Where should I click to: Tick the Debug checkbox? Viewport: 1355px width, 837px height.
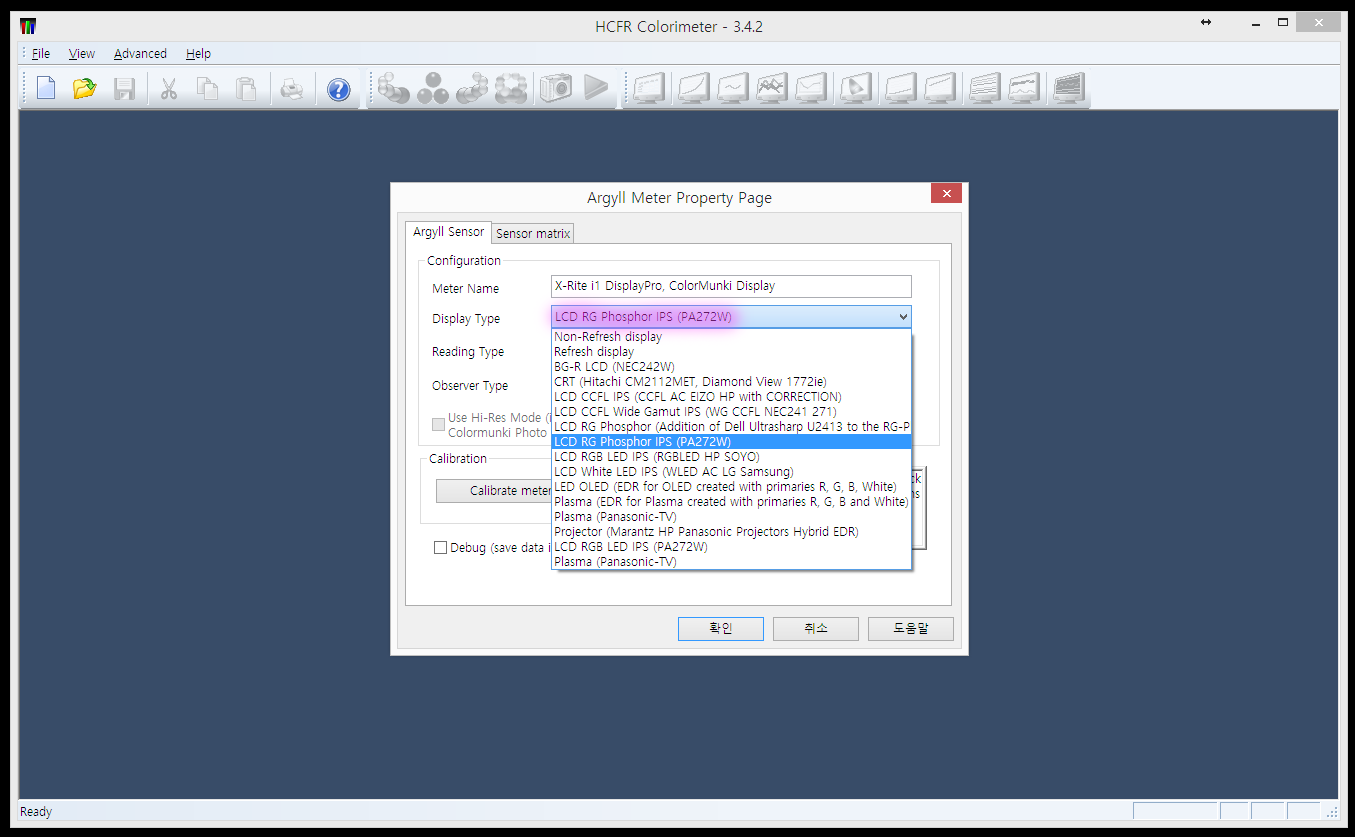click(440, 548)
